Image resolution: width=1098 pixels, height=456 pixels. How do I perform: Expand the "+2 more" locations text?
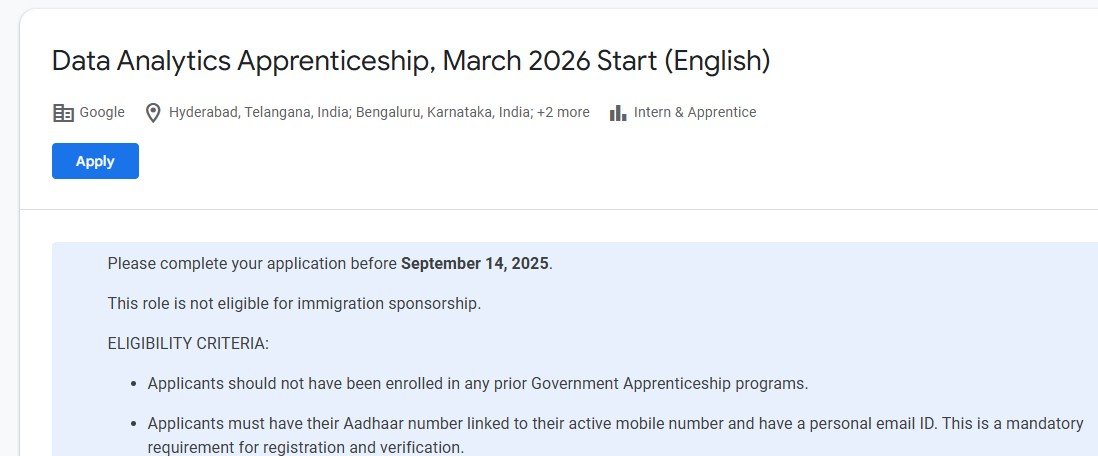563,112
